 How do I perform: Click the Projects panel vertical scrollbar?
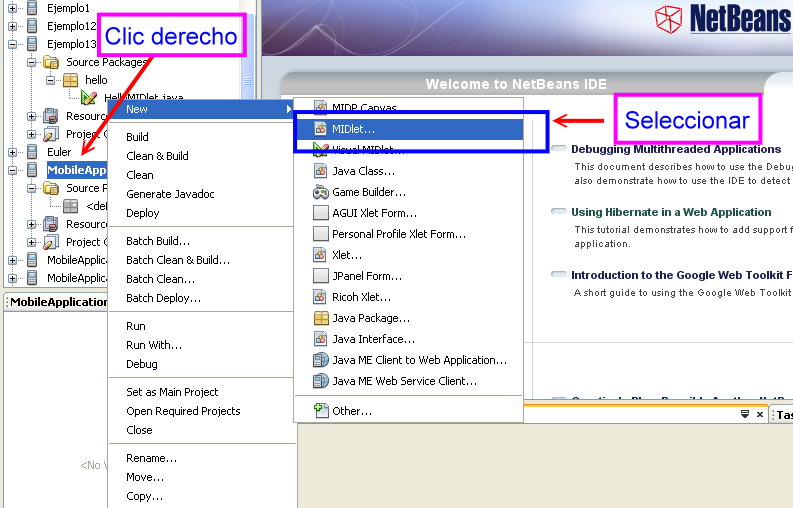point(247,57)
